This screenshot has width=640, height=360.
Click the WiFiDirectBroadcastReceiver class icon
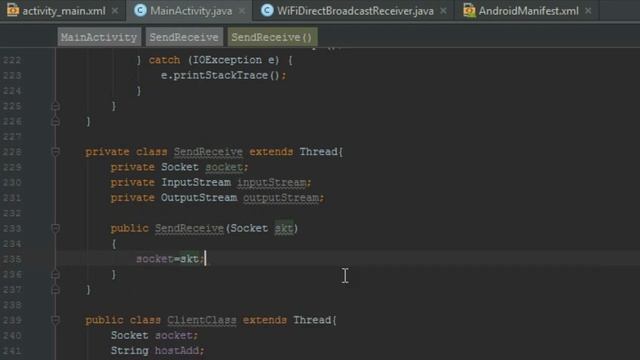click(267, 11)
